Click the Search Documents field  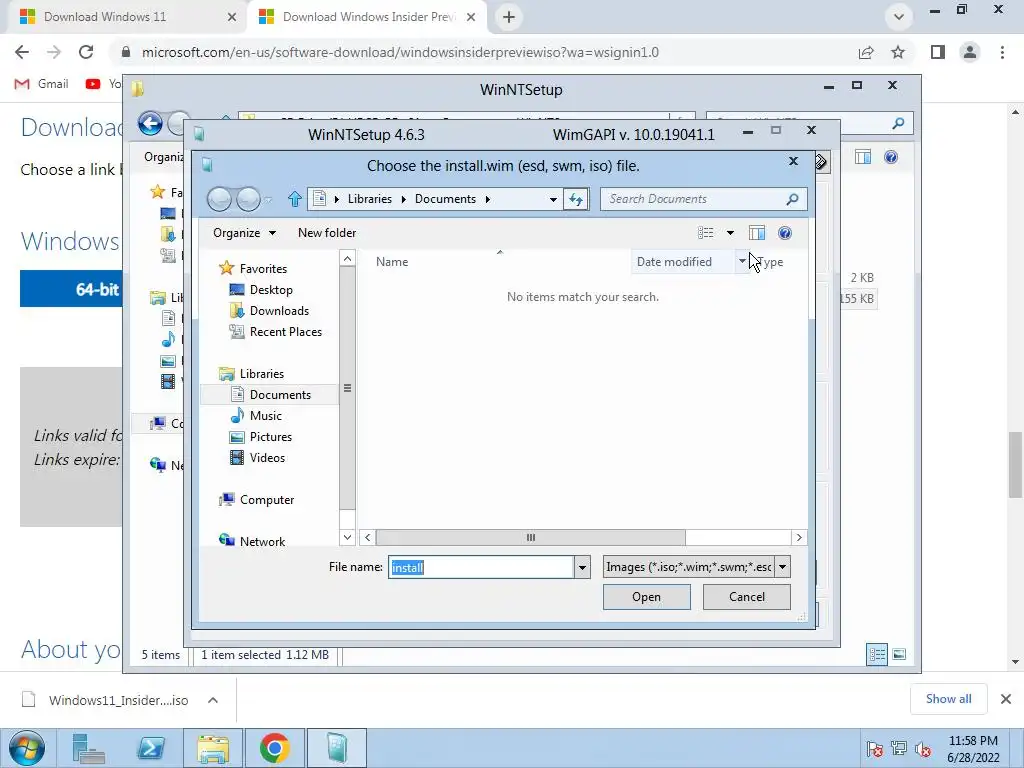point(692,199)
